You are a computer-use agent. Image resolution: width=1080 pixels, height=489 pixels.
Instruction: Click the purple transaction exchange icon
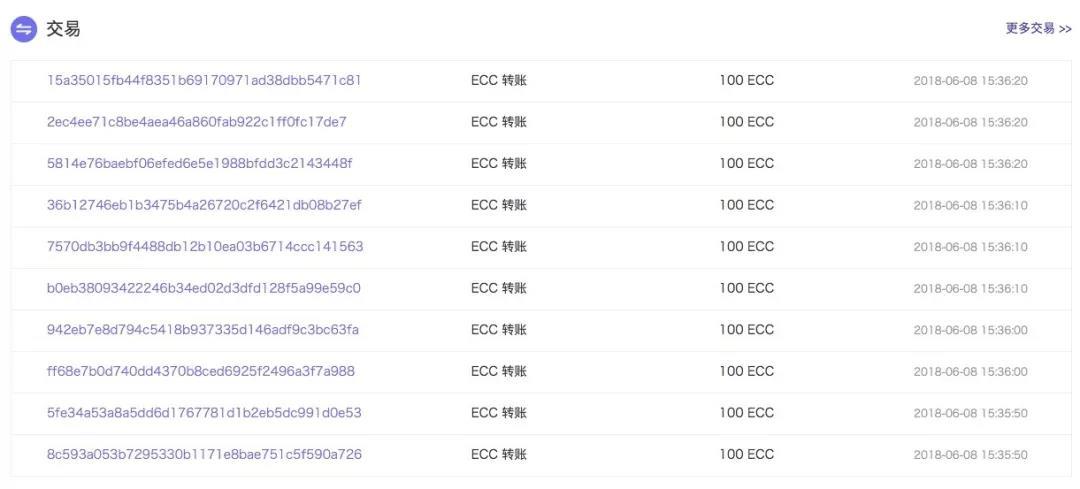pyautogui.click(x=23, y=29)
